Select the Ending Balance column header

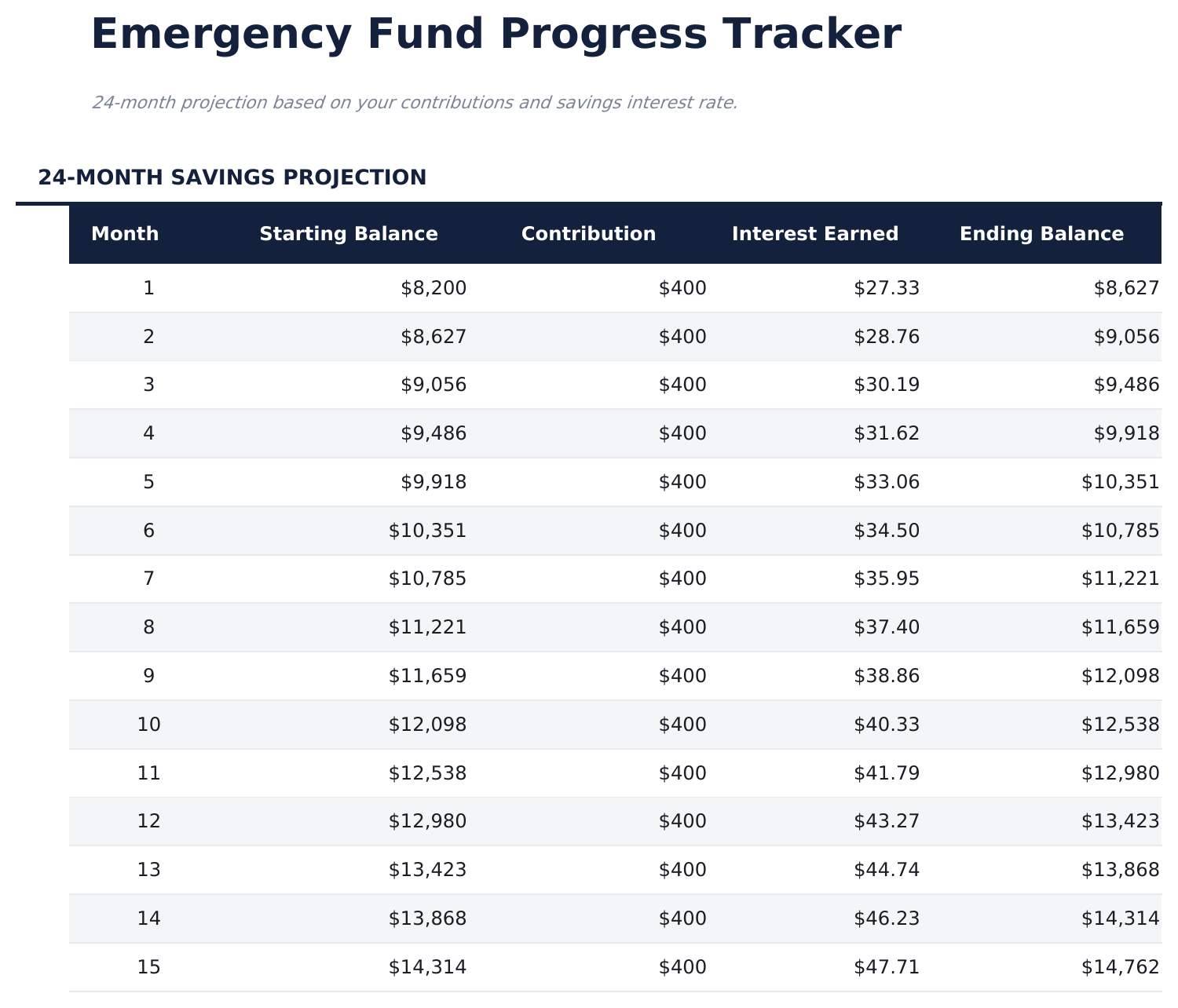point(1041,234)
